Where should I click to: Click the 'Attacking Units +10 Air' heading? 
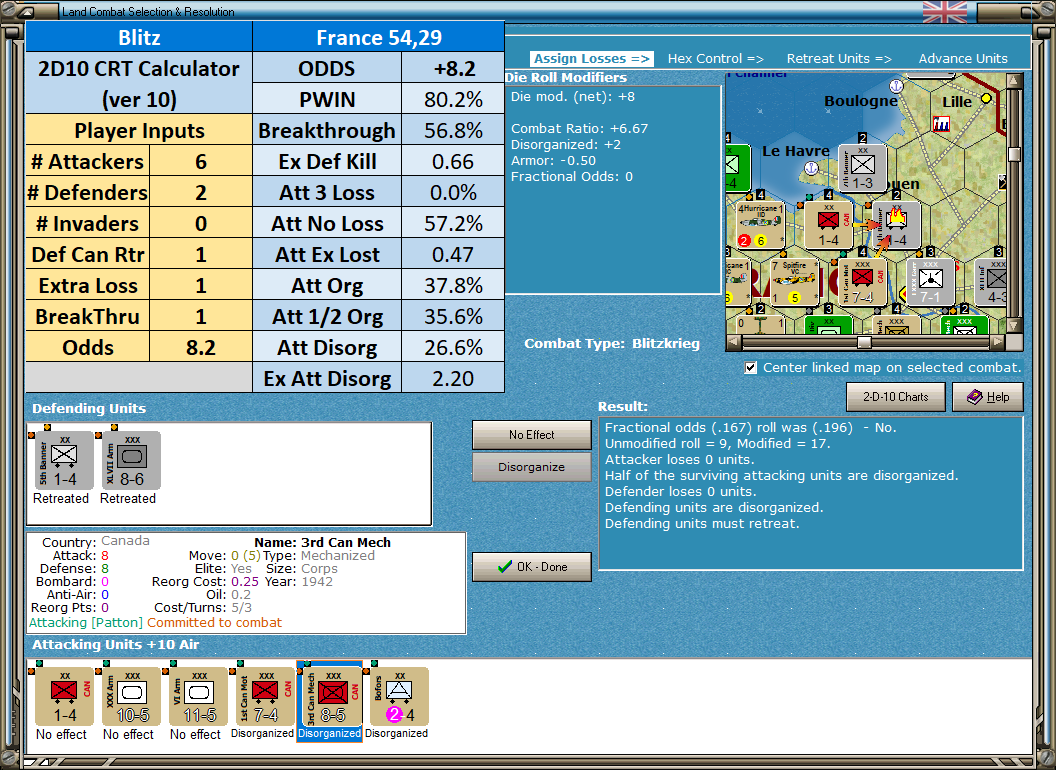pyautogui.click(x=116, y=645)
